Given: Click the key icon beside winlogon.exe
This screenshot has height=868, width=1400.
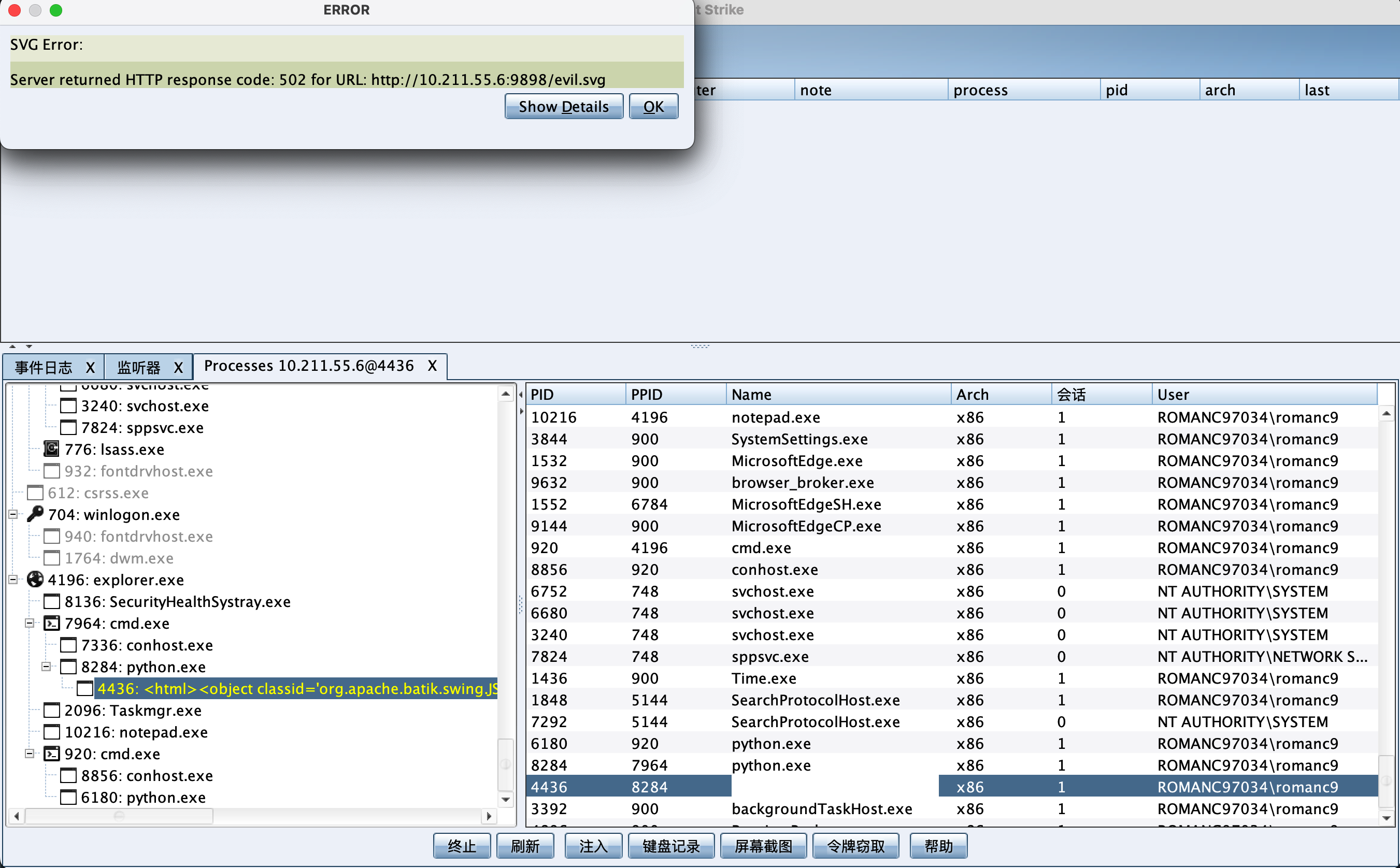Looking at the screenshot, I should point(35,514).
